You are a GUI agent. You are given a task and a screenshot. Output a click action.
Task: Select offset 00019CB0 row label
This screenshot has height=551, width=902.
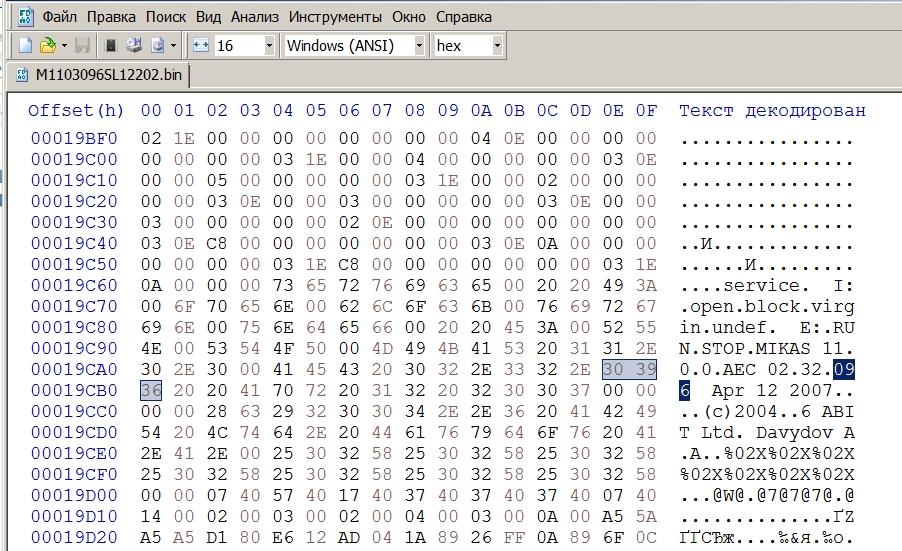74,391
